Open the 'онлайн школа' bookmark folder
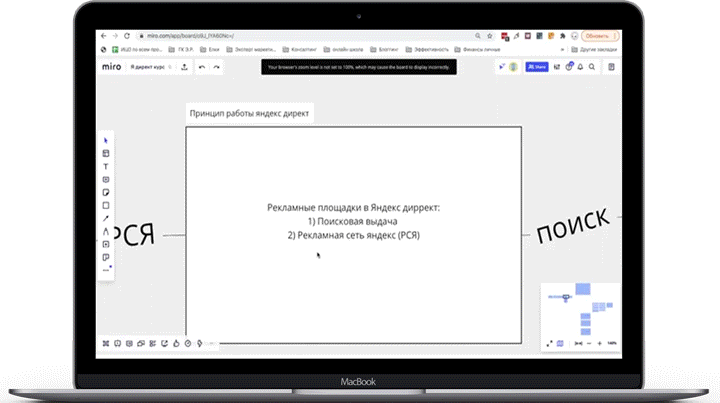The image size is (720, 403). [343, 50]
